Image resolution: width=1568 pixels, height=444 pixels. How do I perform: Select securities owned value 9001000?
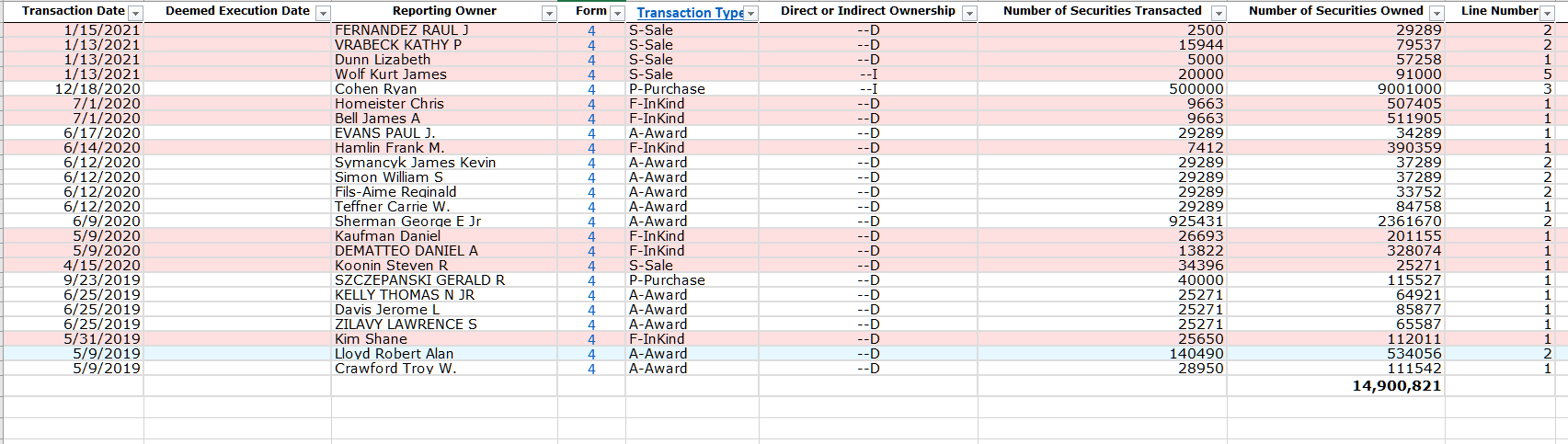[1335, 89]
